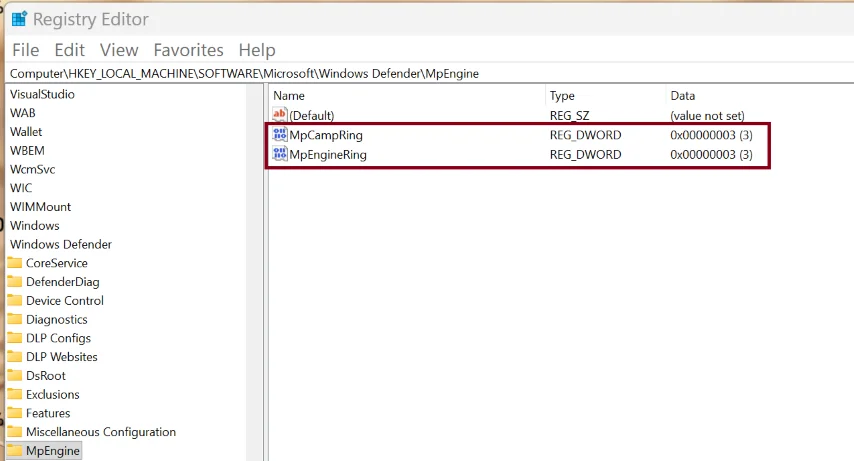Click the Features folder icon
Viewport: 854px width, 461px height.
point(15,413)
